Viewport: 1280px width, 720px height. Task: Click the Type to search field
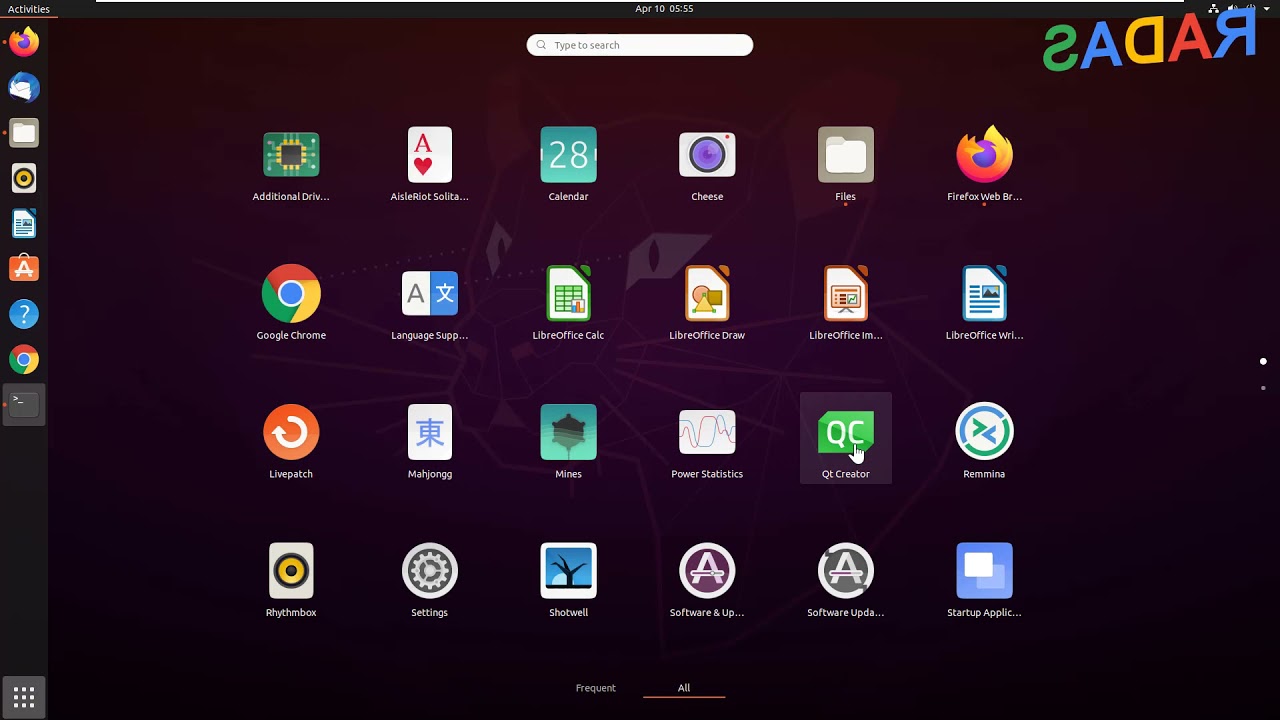[x=640, y=45]
